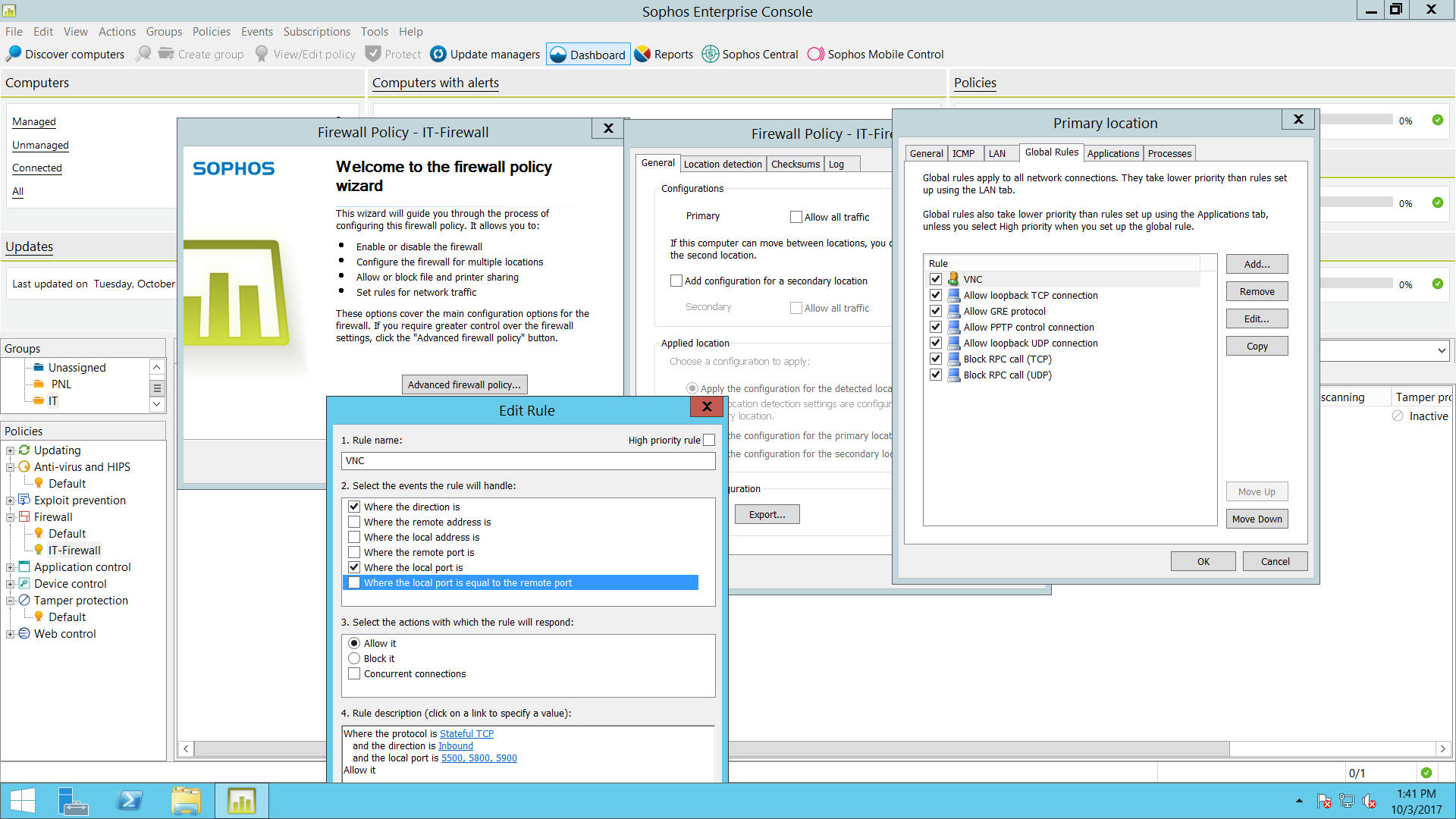Click the 5500, 5800, 5900 port link
The image size is (1456, 819).
(x=479, y=758)
